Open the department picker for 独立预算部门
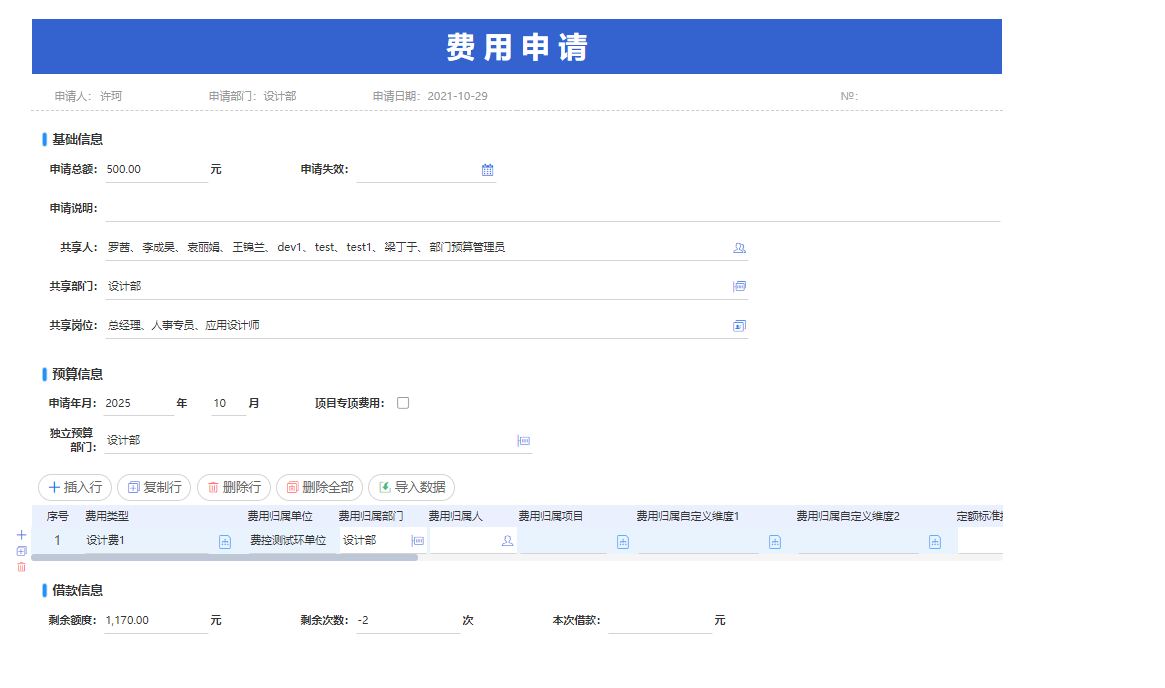 pos(524,441)
